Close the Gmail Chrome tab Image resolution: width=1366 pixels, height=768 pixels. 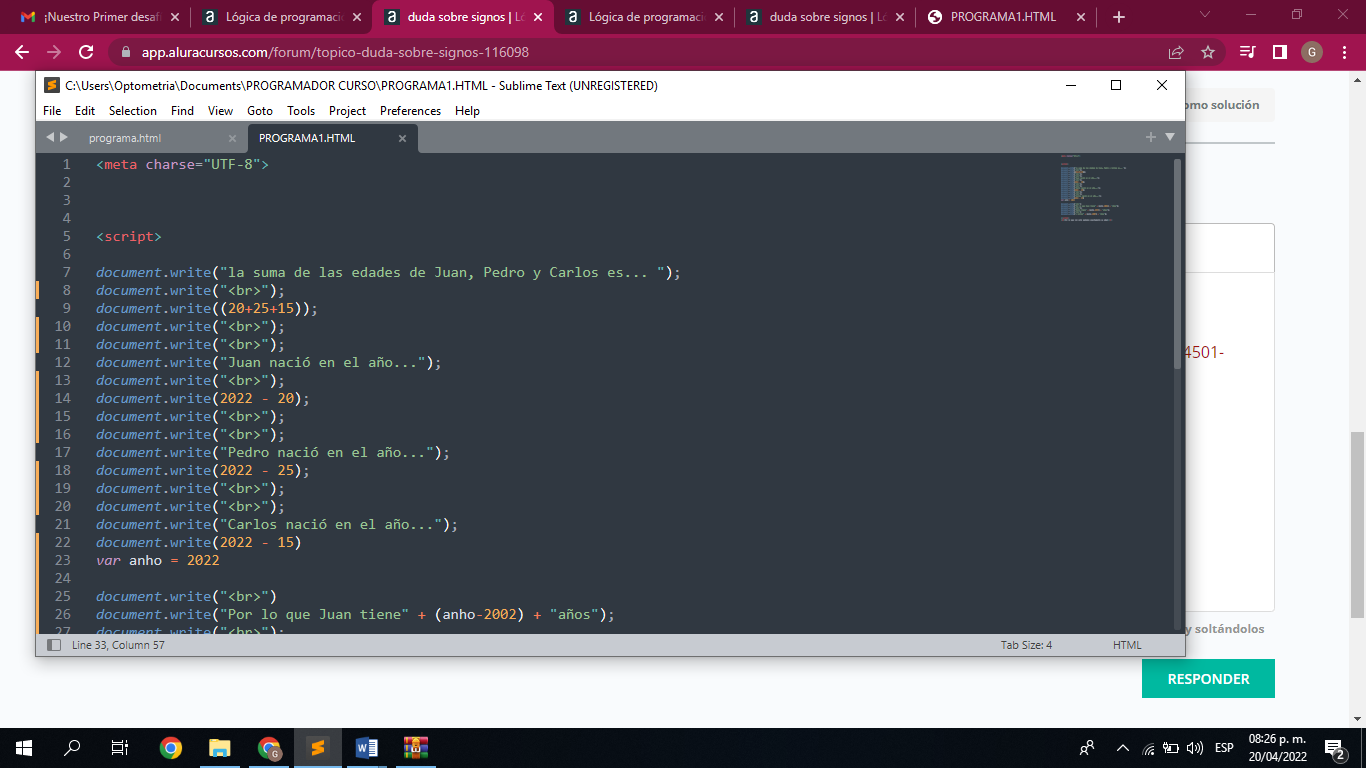click(x=175, y=17)
